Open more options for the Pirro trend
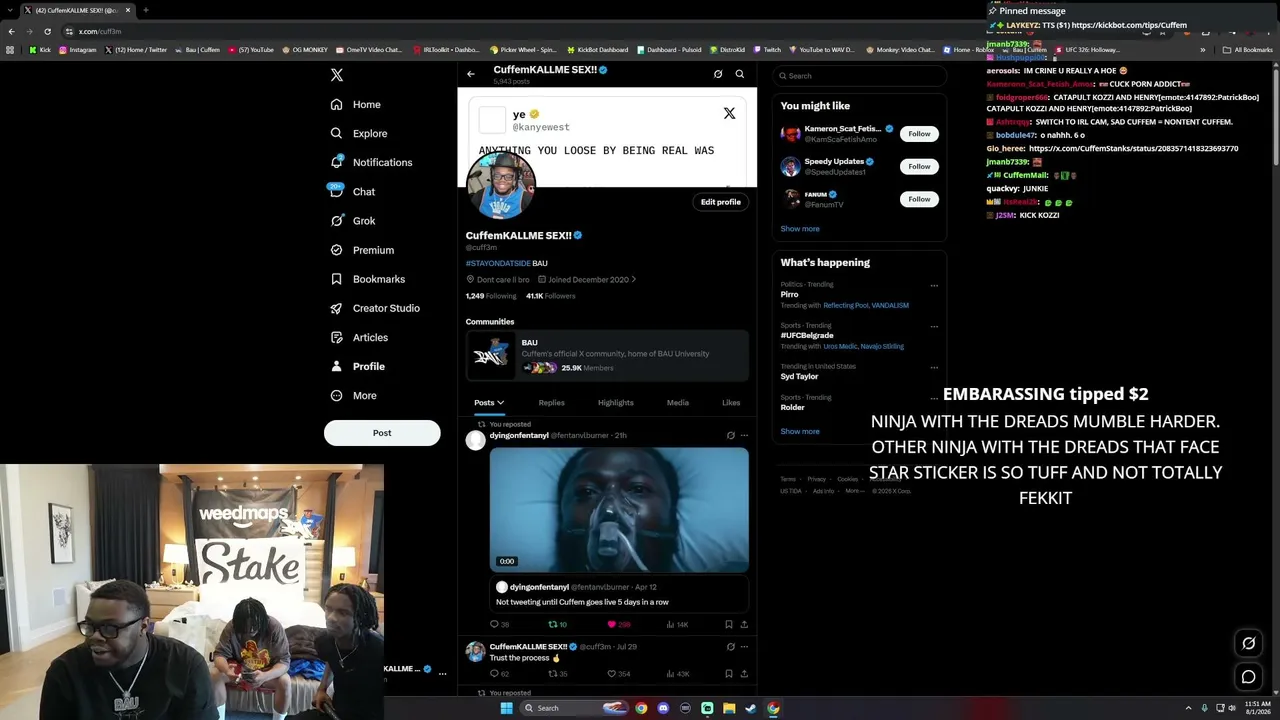 coord(934,286)
